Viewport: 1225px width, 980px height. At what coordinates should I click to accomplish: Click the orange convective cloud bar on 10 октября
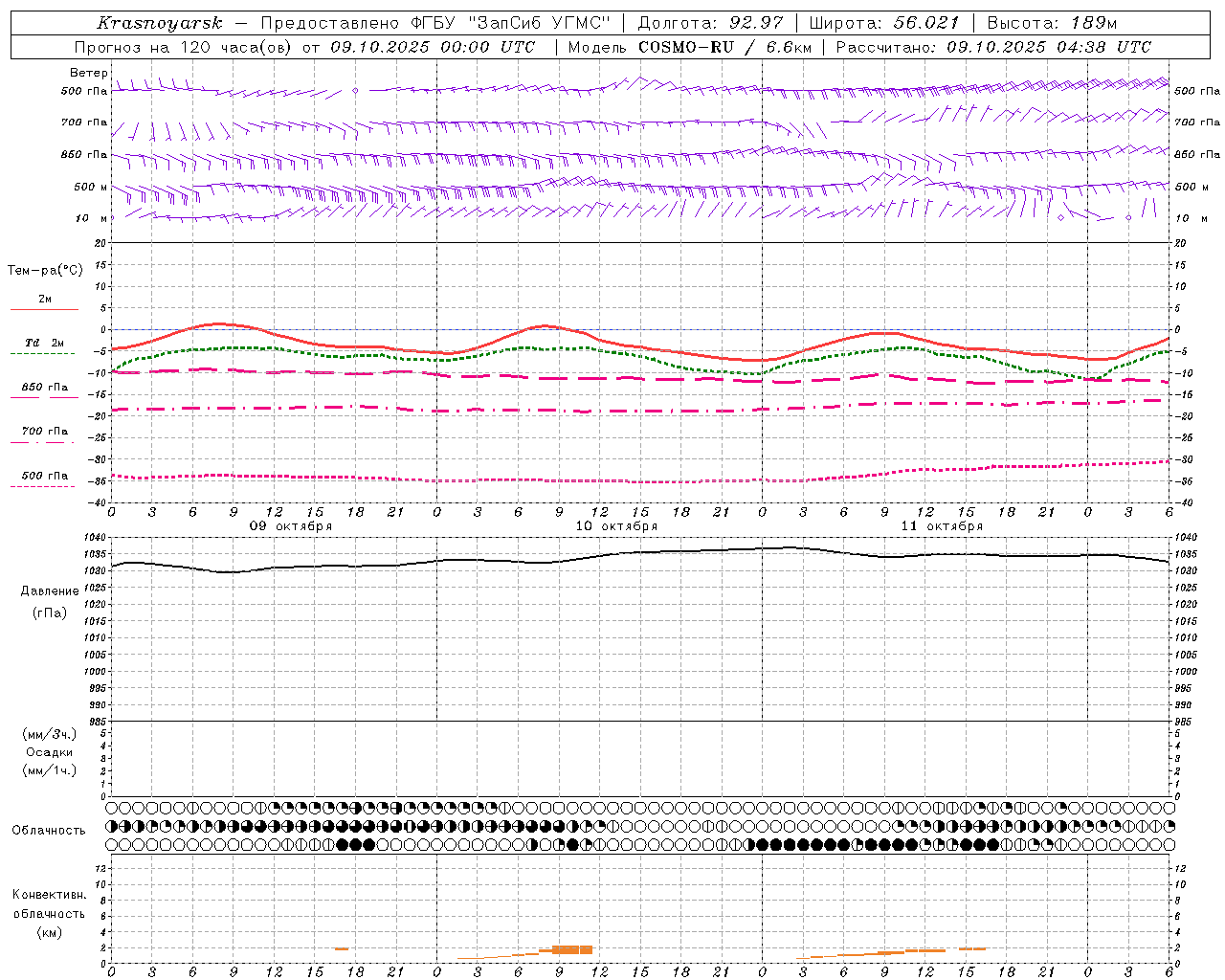(x=572, y=949)
